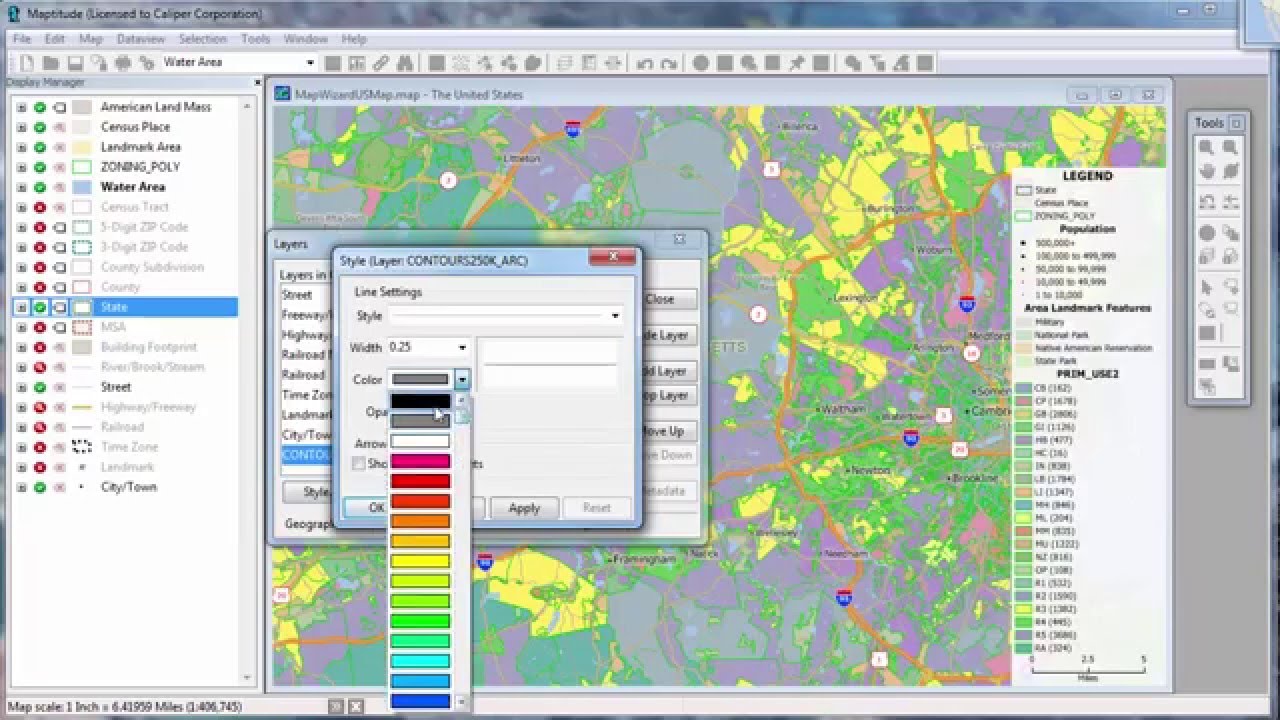Screen dimensions: 1280x720
Task: Select the Pan hand tool in Tools panel
Action: [1207, 171]
